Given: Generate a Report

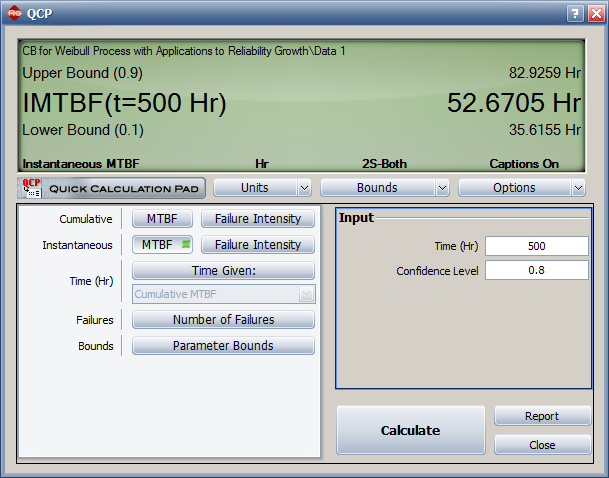Looking at the screenshot, I should click(x=542, y=416).
